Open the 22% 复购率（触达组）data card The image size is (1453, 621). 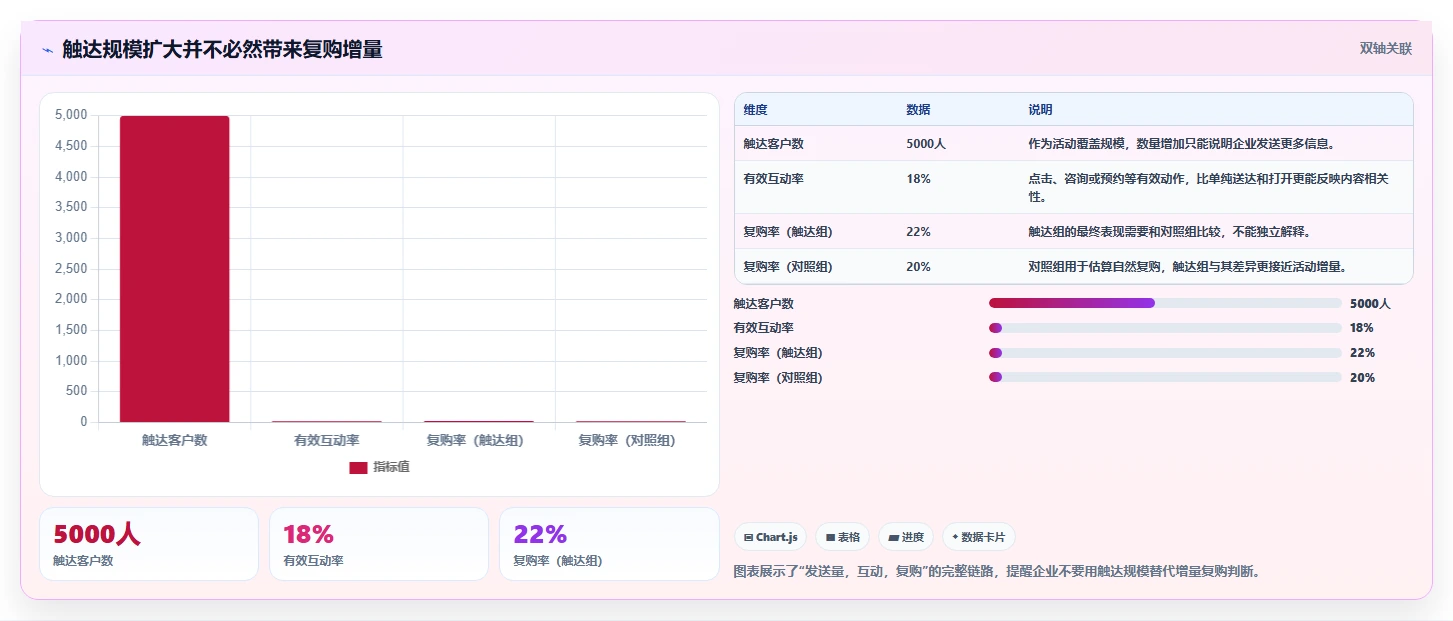[609, 544]
